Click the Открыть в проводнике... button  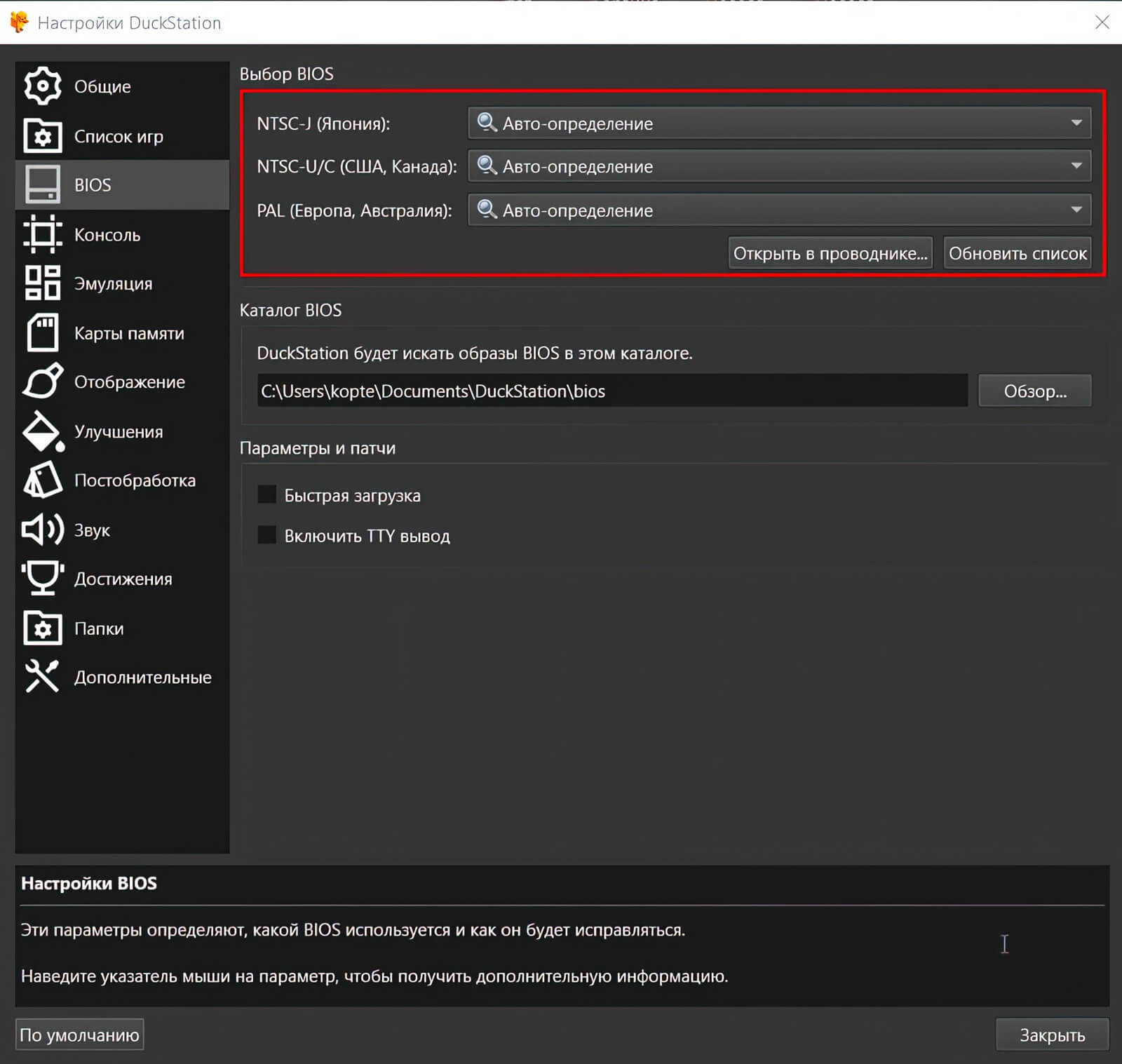coord(830,253)
